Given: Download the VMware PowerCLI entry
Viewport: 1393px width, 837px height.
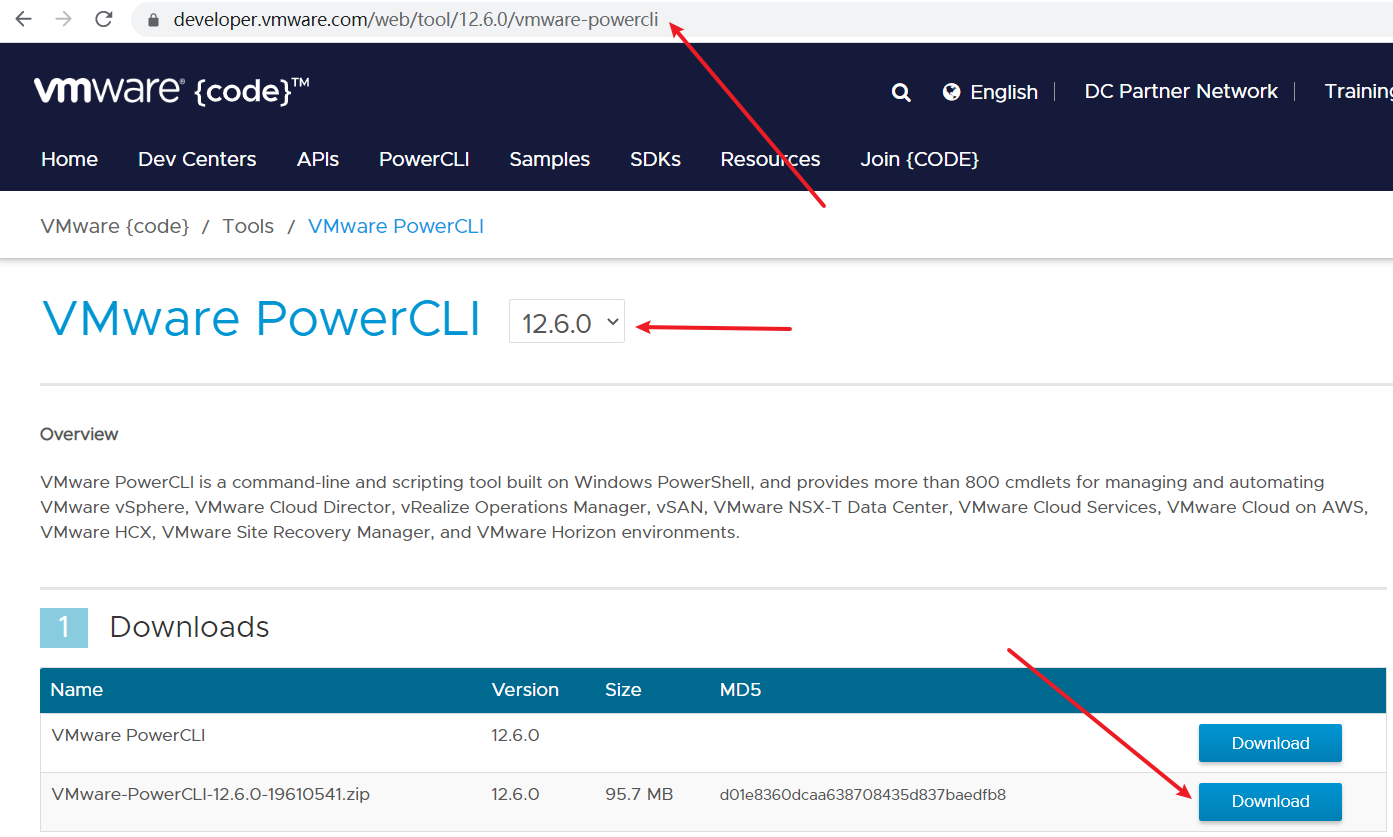Looking at the screenshot, I should [x=1270, y=743].
